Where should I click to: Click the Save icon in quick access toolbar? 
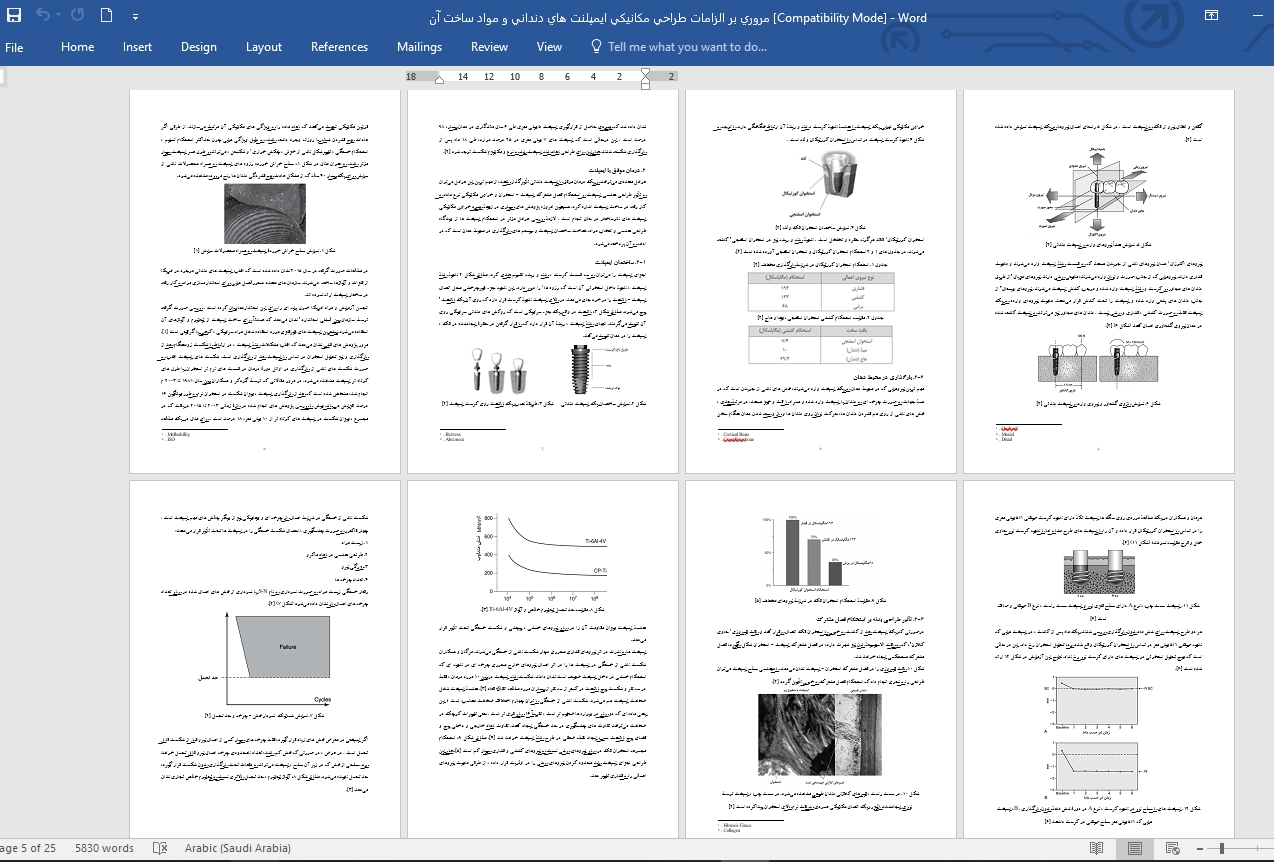pos(14,15)
